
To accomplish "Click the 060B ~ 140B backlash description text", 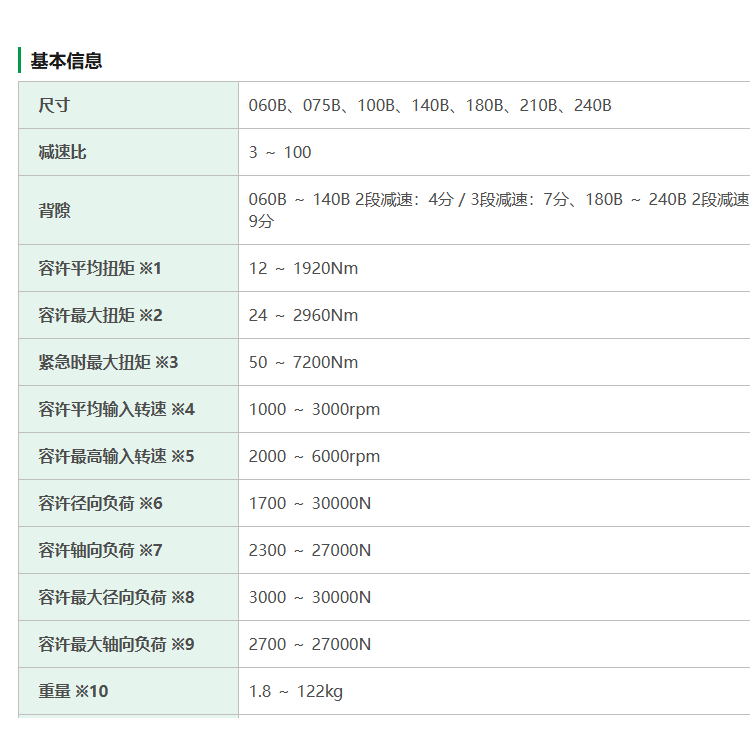I will pos(499,210).
